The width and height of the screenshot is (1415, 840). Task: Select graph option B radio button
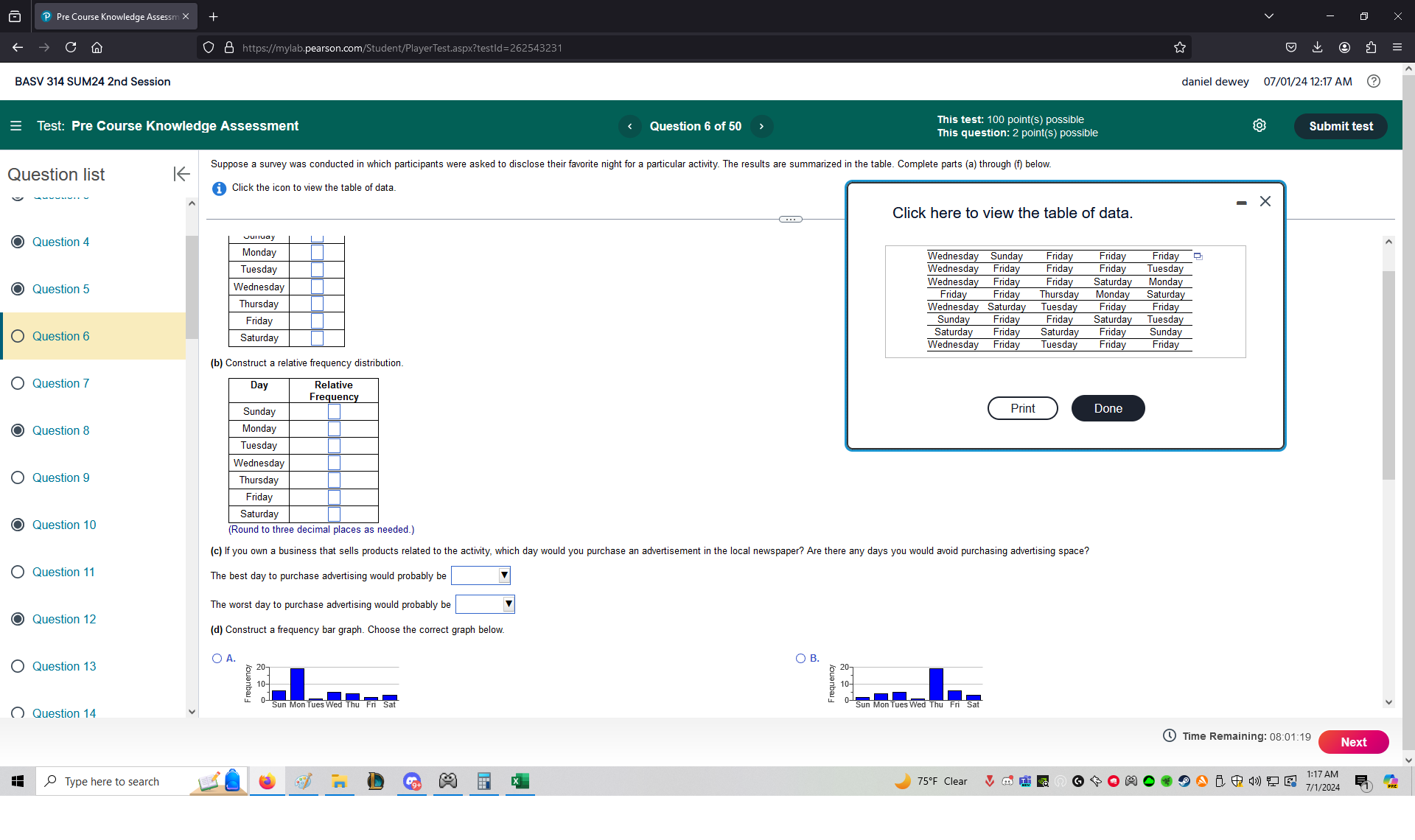(x=800, y=659)
